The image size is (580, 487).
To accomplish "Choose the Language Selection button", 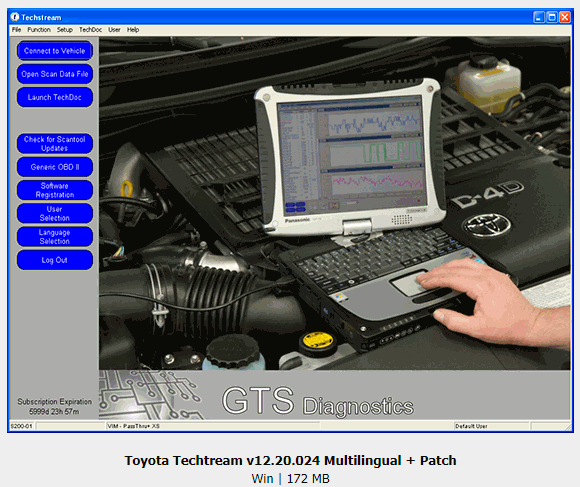I will pyautogui.click(x=55, y=237).
